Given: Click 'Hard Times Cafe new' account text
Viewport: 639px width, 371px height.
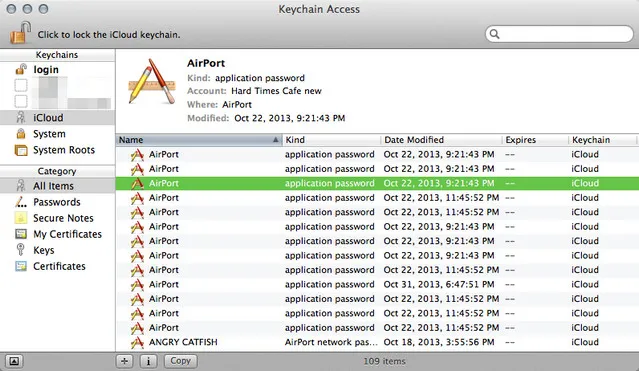Looking at the screenshot, I should tap(276, 91).
